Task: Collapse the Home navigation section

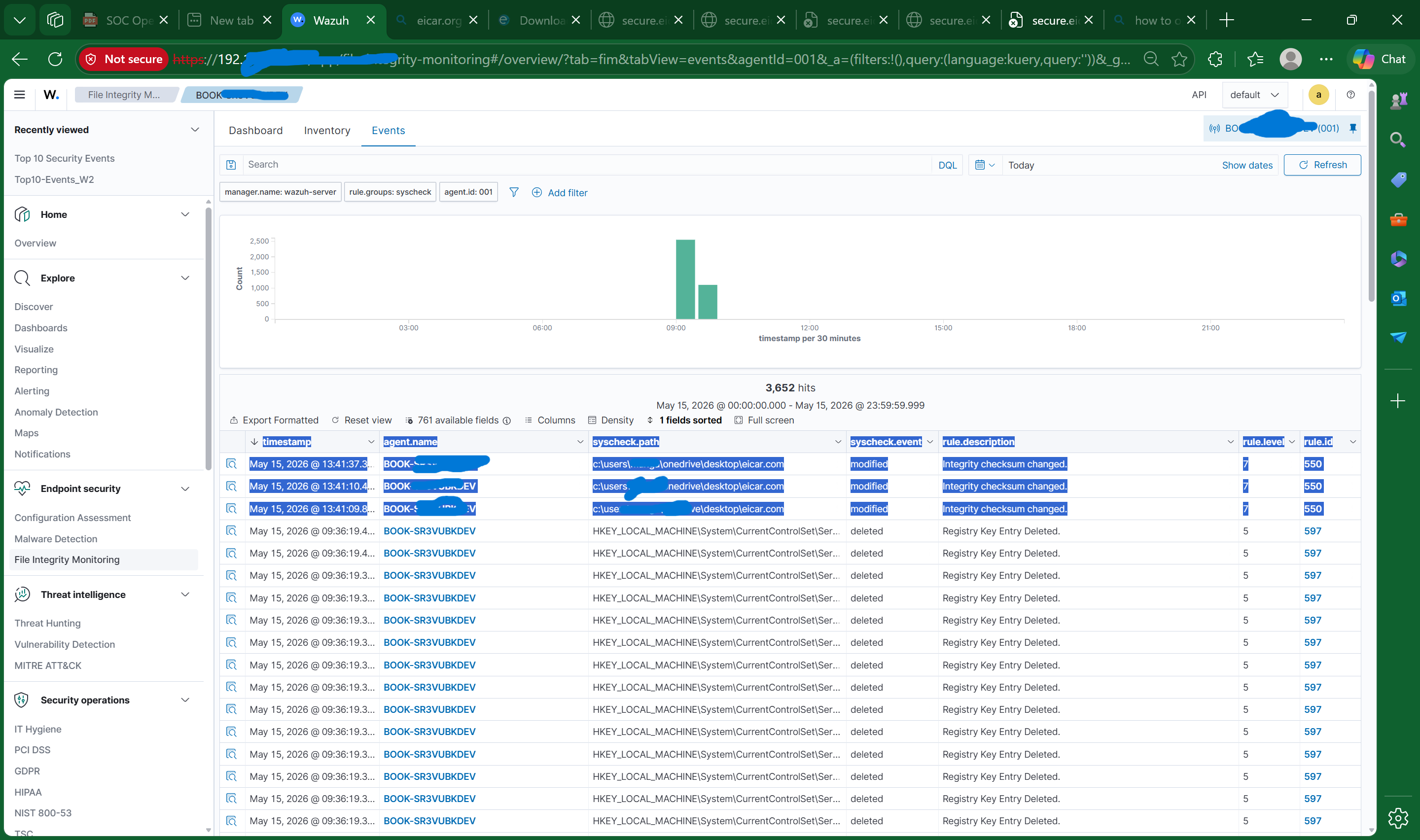Action: 185,214
